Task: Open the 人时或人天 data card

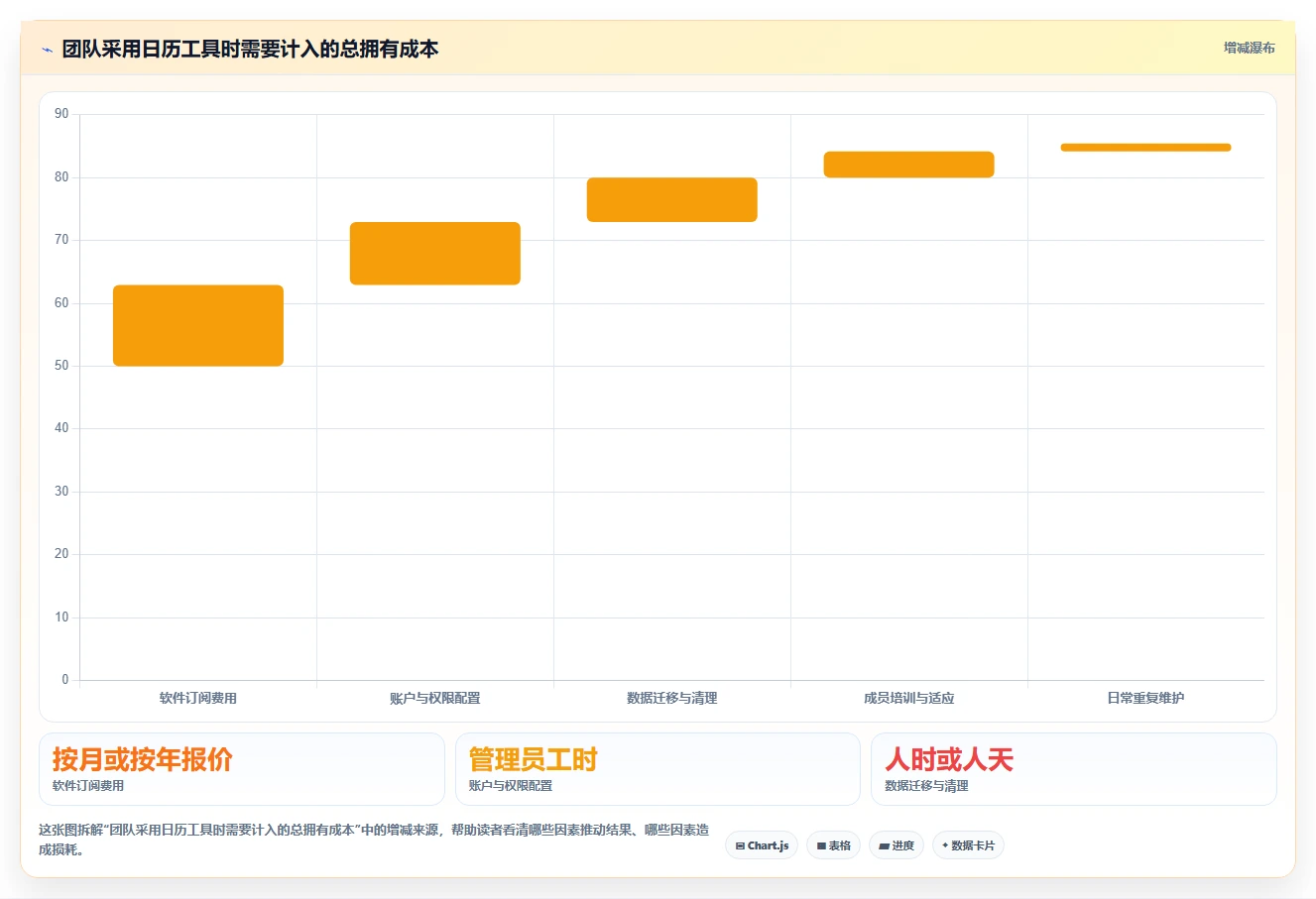Action: (x=1074, y=769)
